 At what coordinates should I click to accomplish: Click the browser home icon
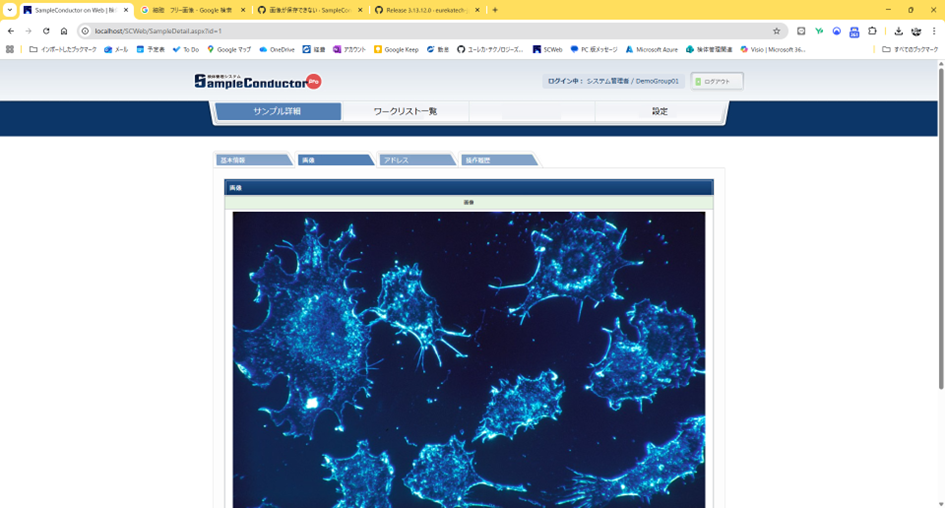(64, 31)
